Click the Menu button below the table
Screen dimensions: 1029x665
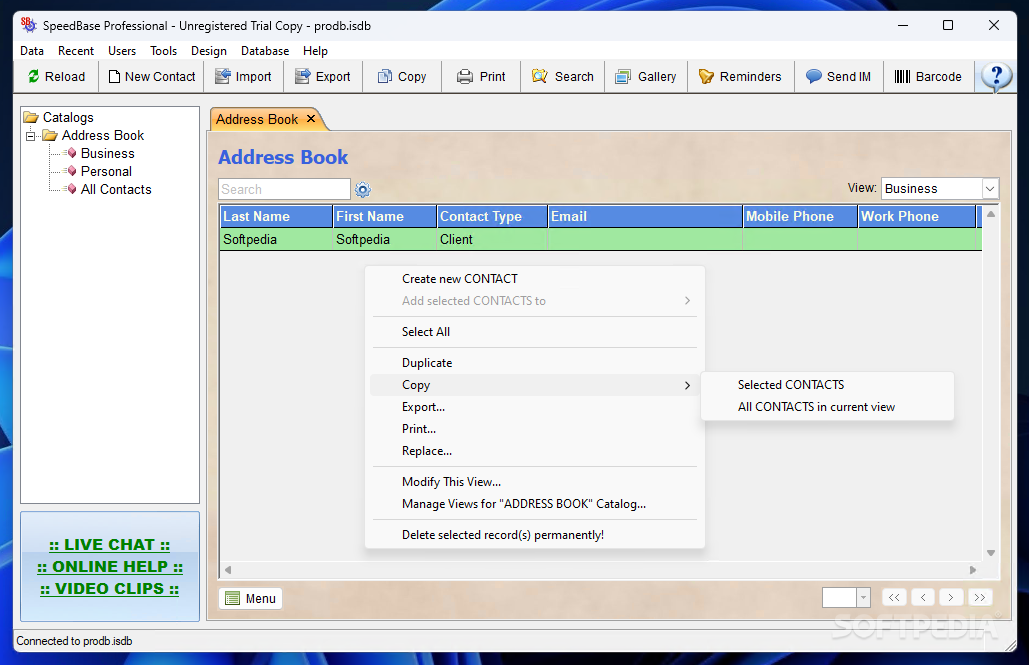point(251,598)
